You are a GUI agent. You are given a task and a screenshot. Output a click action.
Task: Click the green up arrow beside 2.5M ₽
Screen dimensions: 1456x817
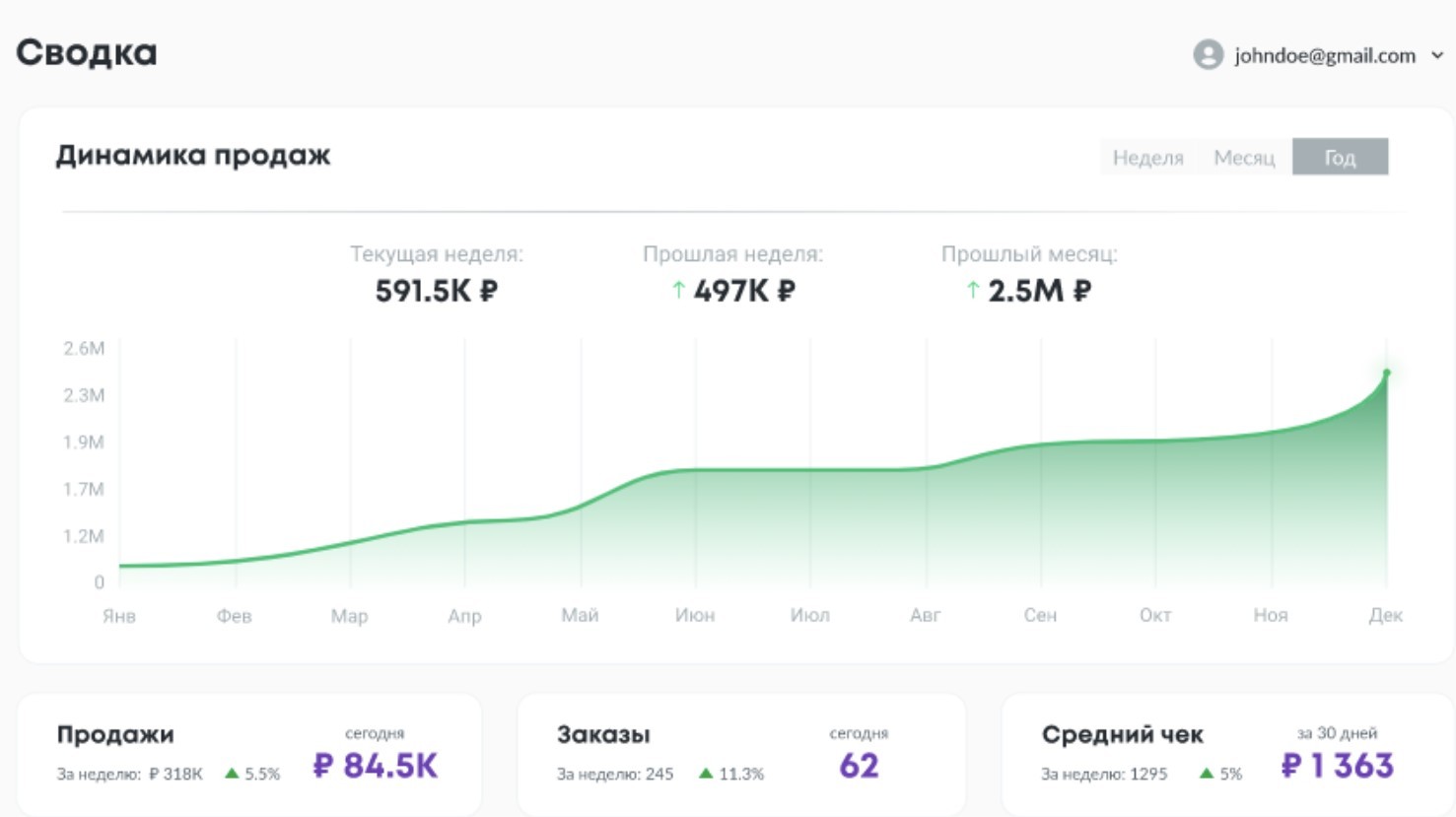971,290
